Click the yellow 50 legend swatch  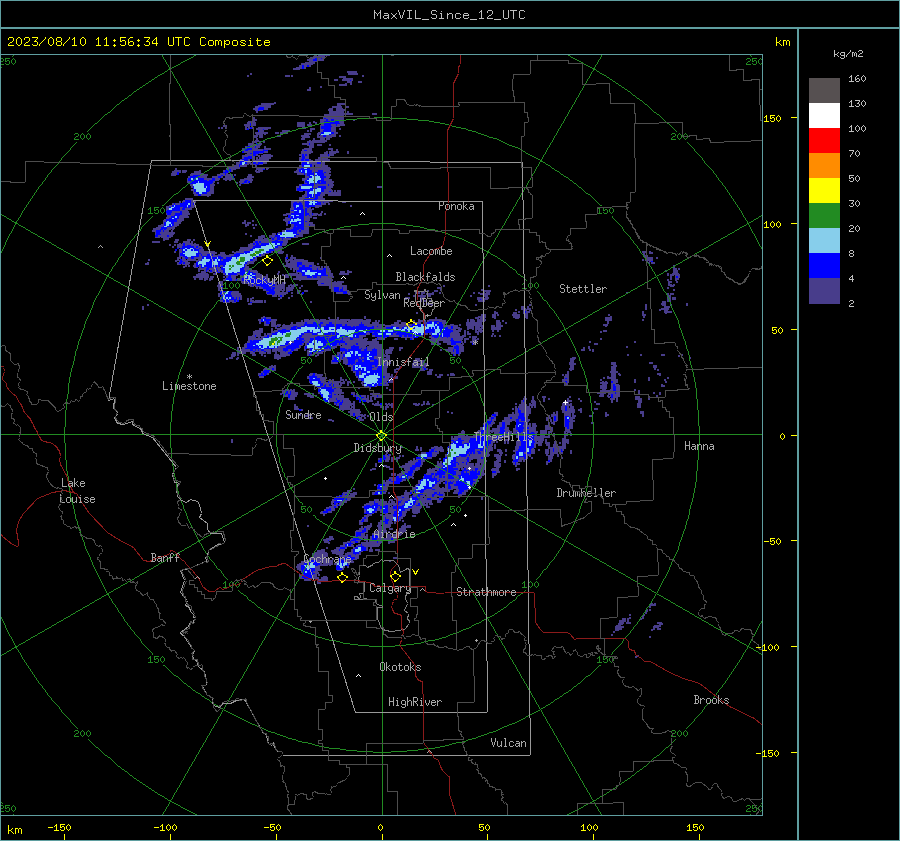824,191
